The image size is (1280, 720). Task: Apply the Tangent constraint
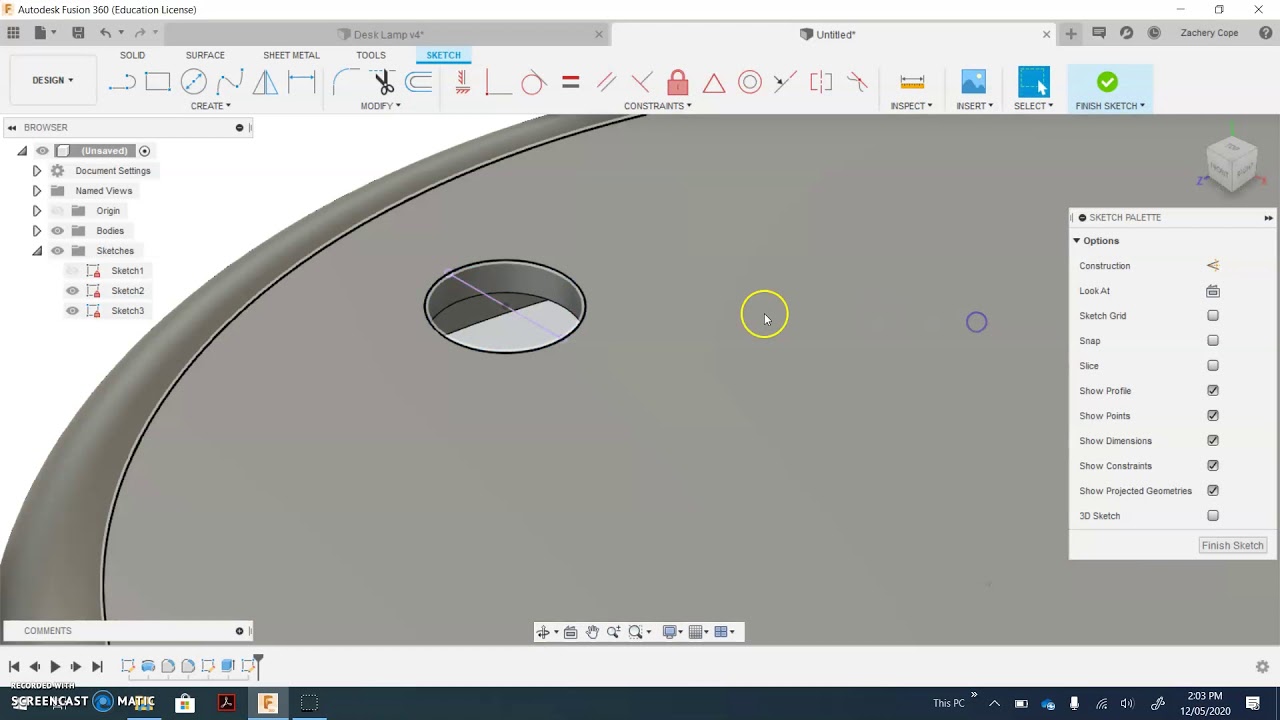(x=533, y=82)
